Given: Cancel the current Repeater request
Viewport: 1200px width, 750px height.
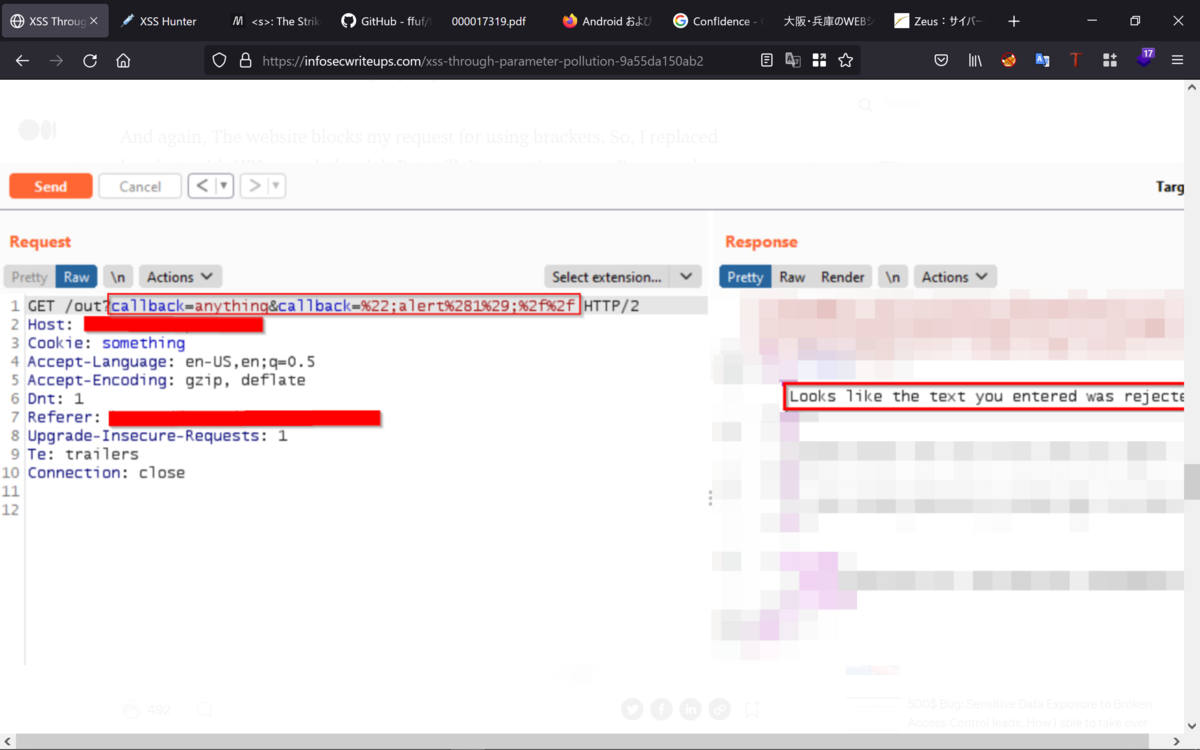Looking at the screenshot, I should tap(139, 185).
